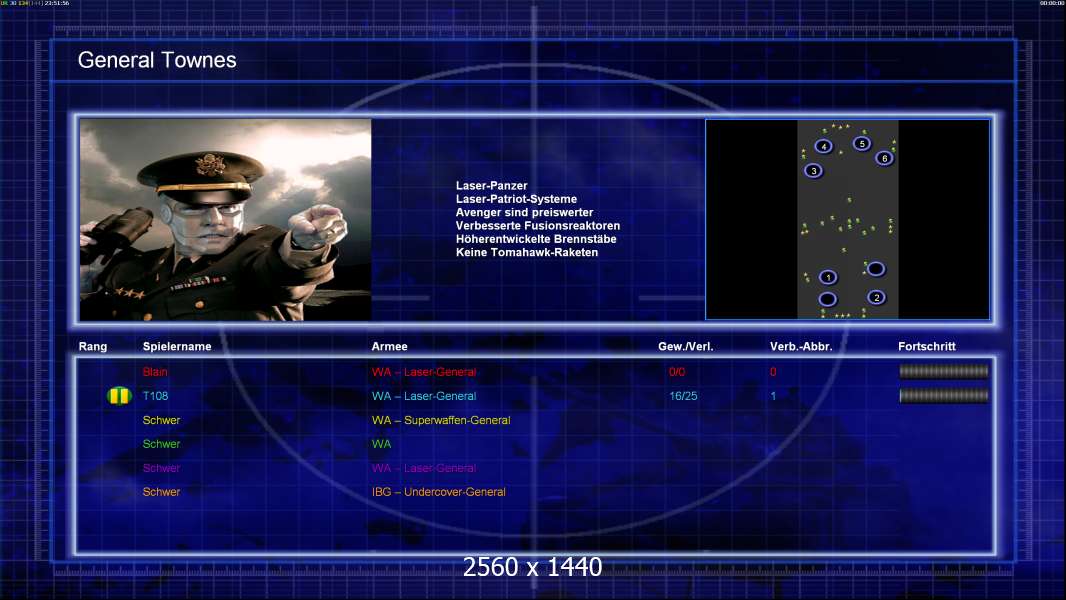Pick start position 6 on the minimap
Image resolution: width=1066 pixels, height=600 pixels.
tap(884, 158)
